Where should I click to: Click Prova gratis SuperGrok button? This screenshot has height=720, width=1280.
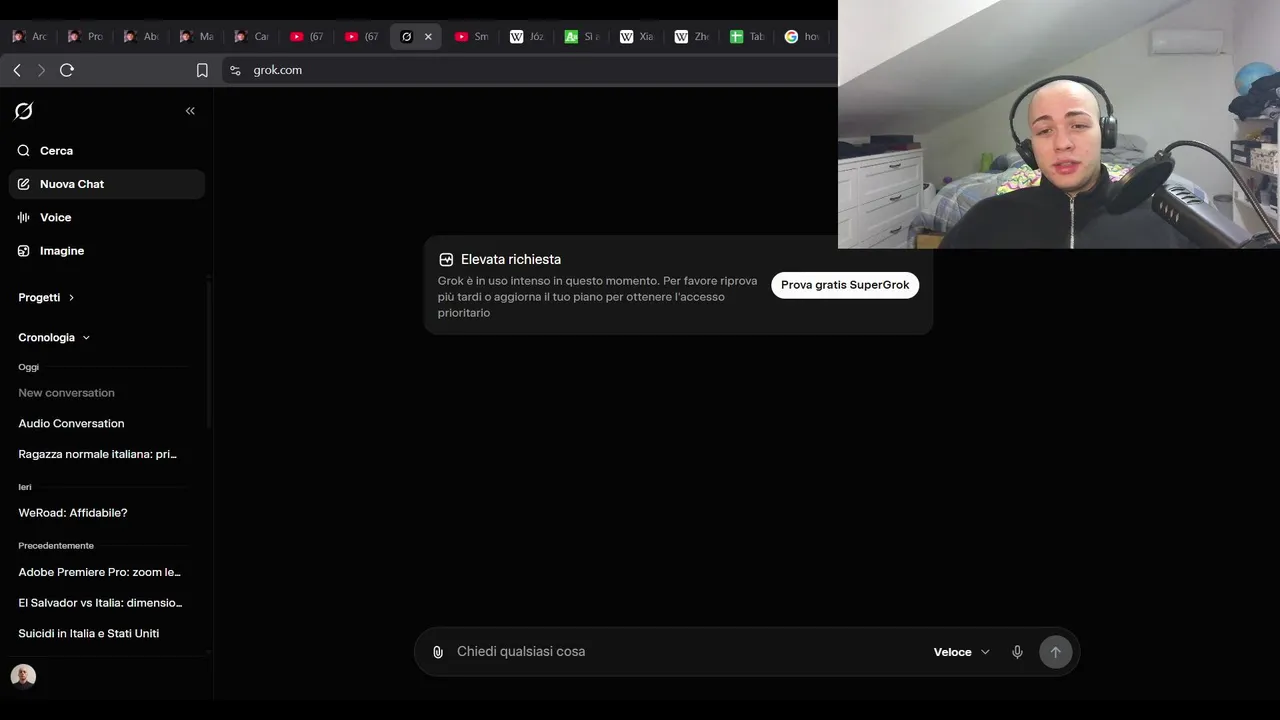[x=845, y=285]
